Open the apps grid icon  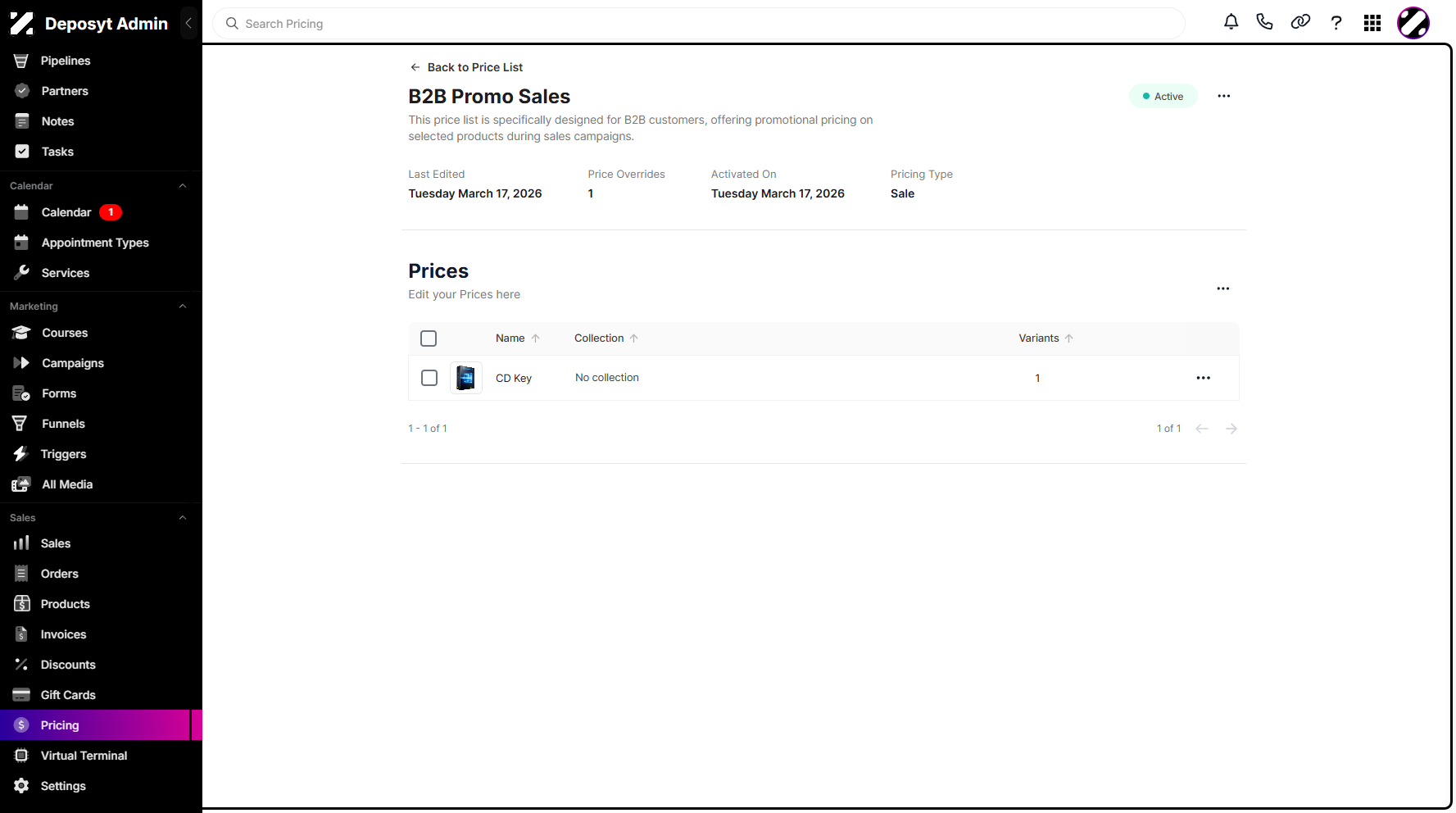(x=1372, y=23)
